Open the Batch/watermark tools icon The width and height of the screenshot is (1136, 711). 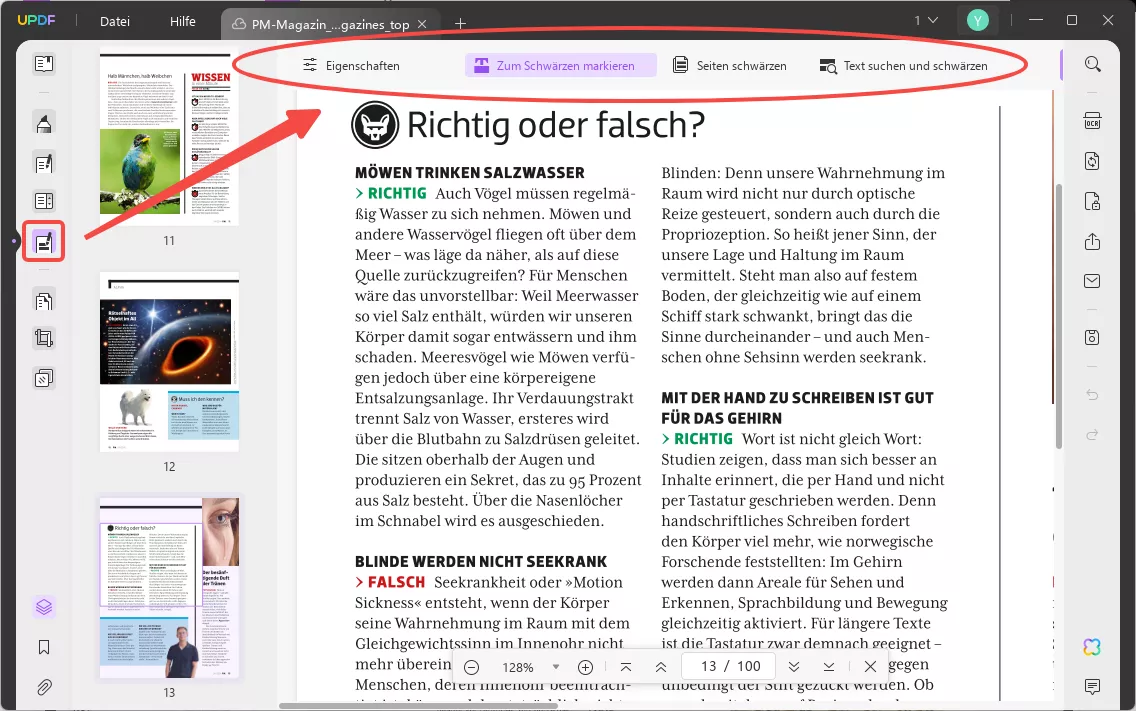tap(43, 378)
